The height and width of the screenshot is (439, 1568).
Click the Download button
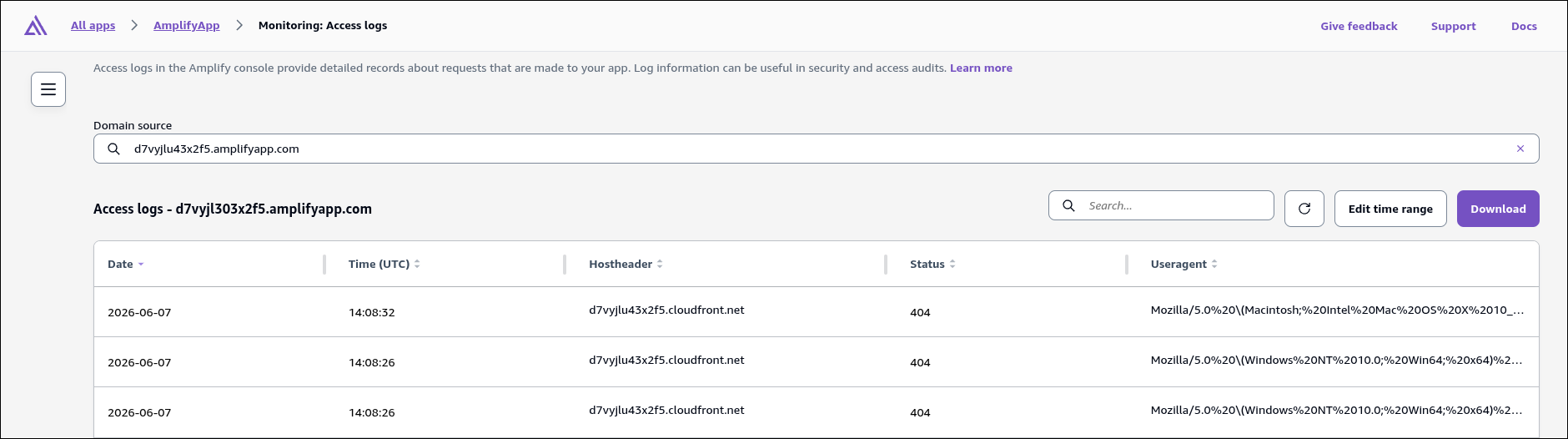click(1498, 209)
